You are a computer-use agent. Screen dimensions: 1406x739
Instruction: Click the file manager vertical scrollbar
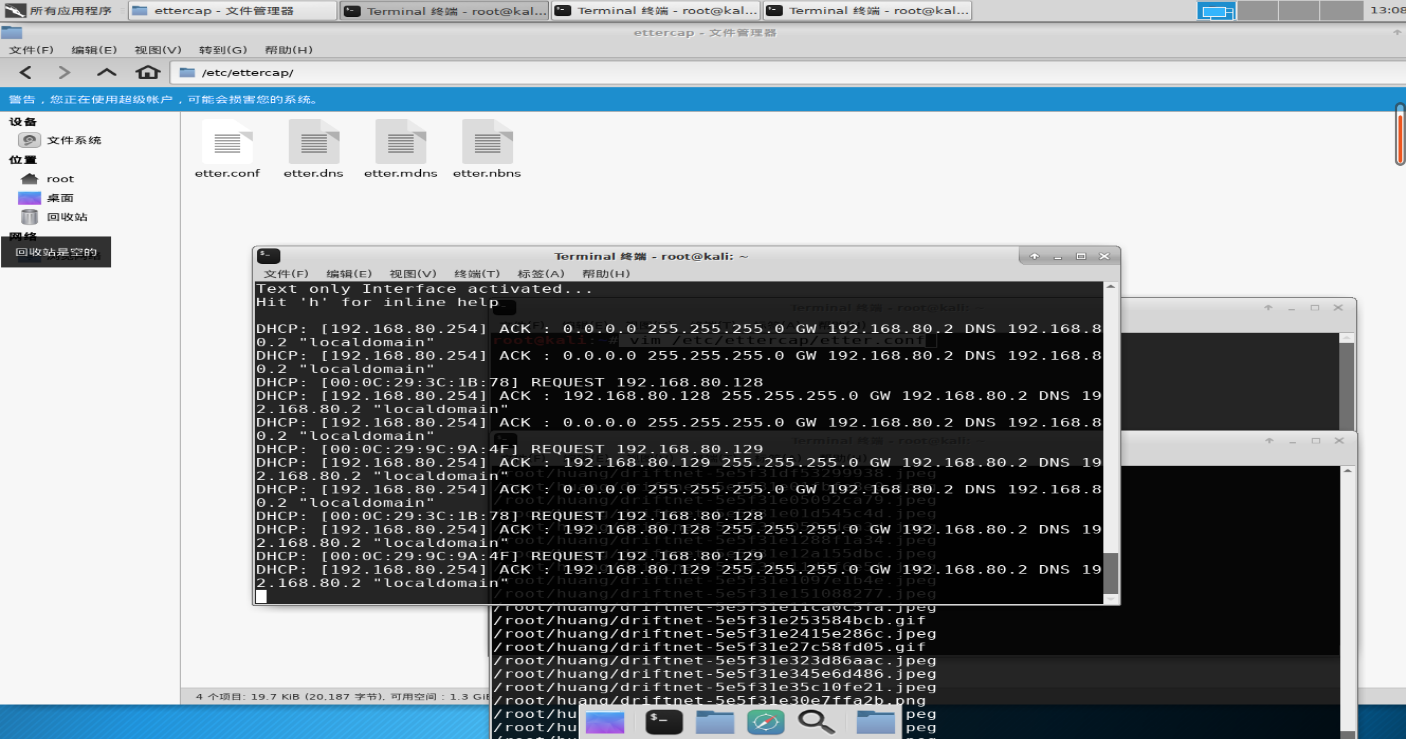click(x=1400, y=134)
